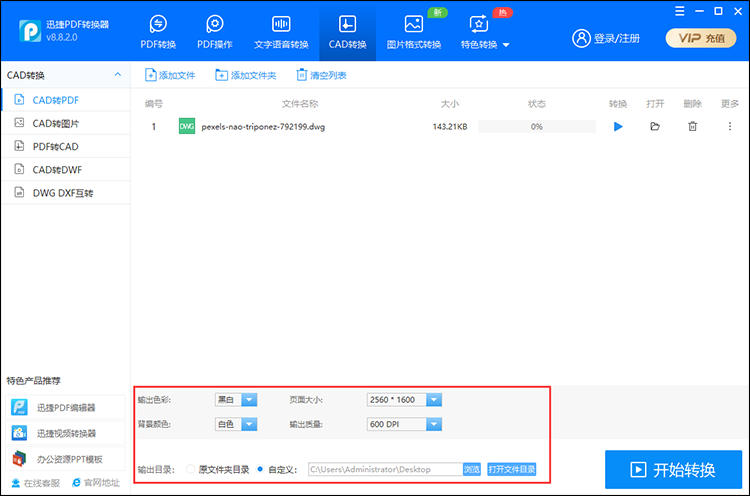This screenshot has height=496, width=750.
Task: Delete the file with trash icon
Action: [692, 127]
